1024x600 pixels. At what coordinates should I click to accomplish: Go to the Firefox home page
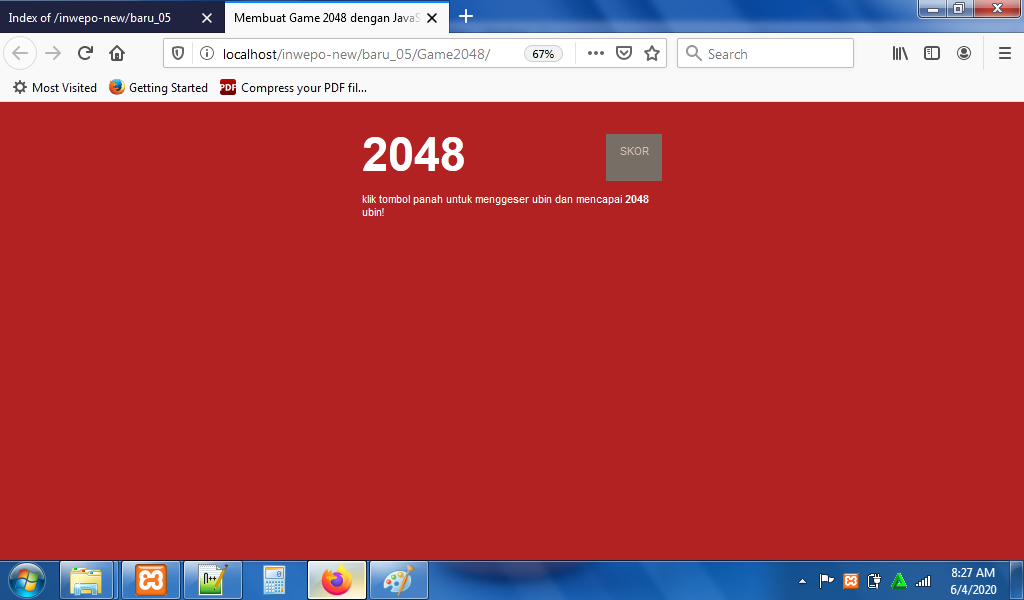(117, 54)
